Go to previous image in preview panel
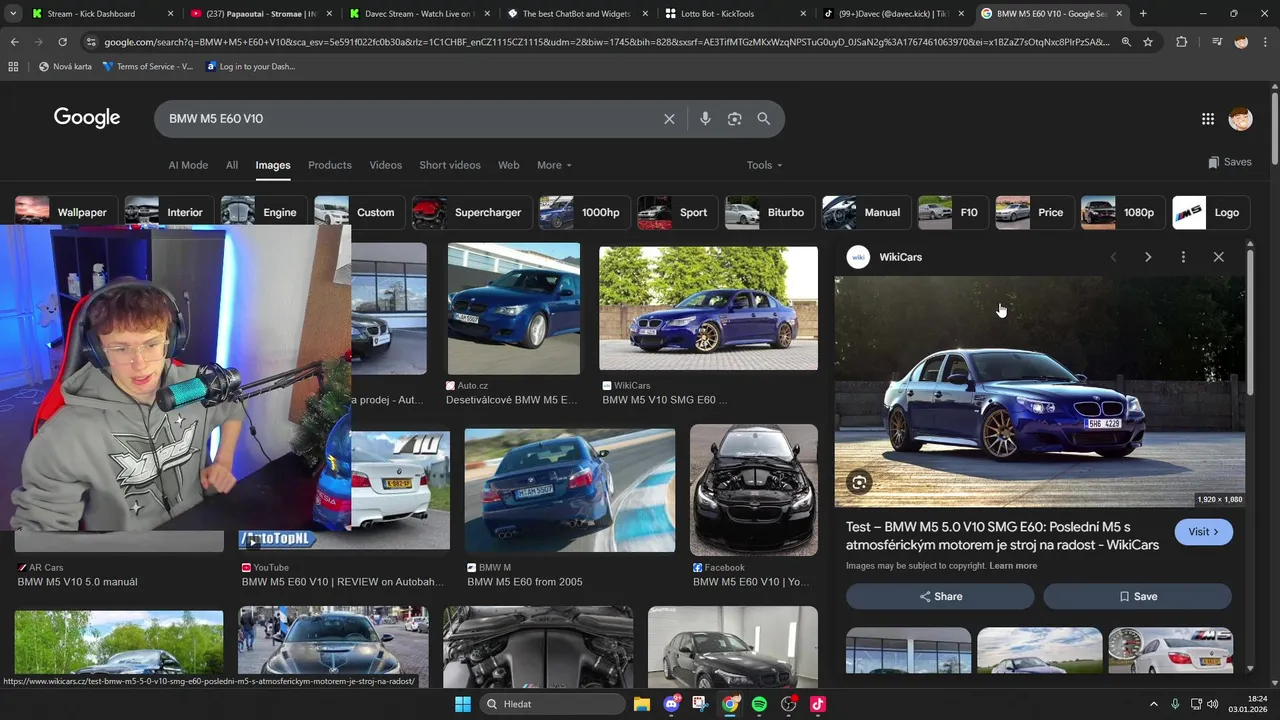Viewport: 1280px width, 720px height. pos(1113,257)
